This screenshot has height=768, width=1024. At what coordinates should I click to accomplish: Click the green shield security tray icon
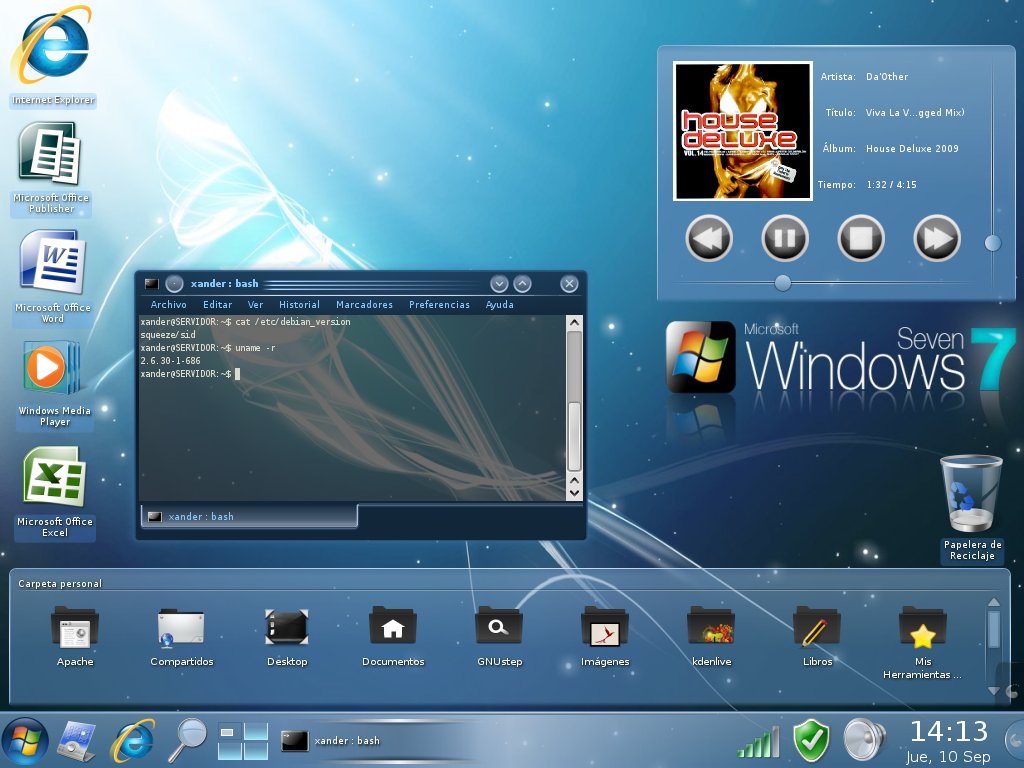coord(811,741)
